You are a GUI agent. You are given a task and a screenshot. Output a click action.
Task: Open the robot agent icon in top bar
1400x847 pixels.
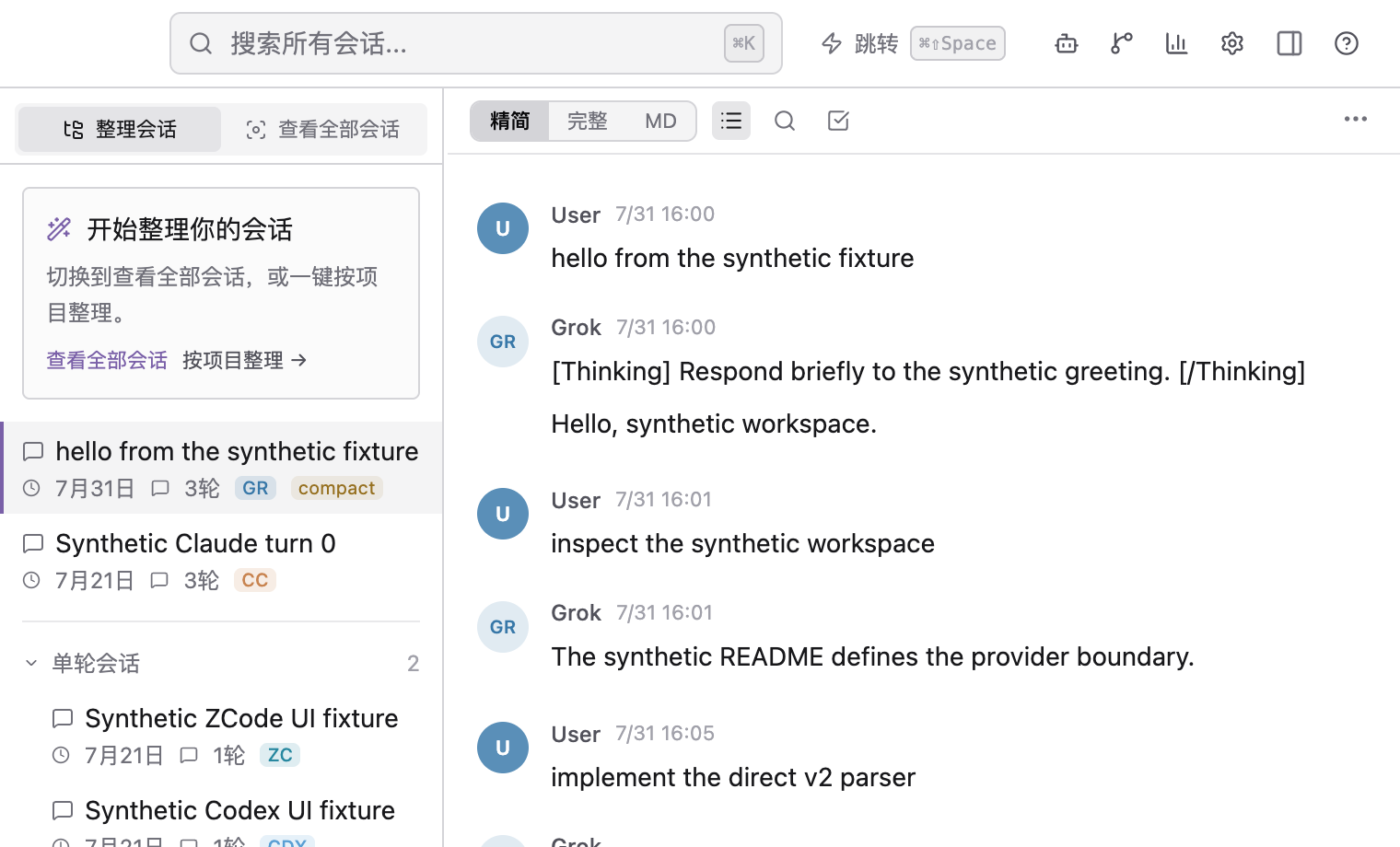[x=1067, y=43]
